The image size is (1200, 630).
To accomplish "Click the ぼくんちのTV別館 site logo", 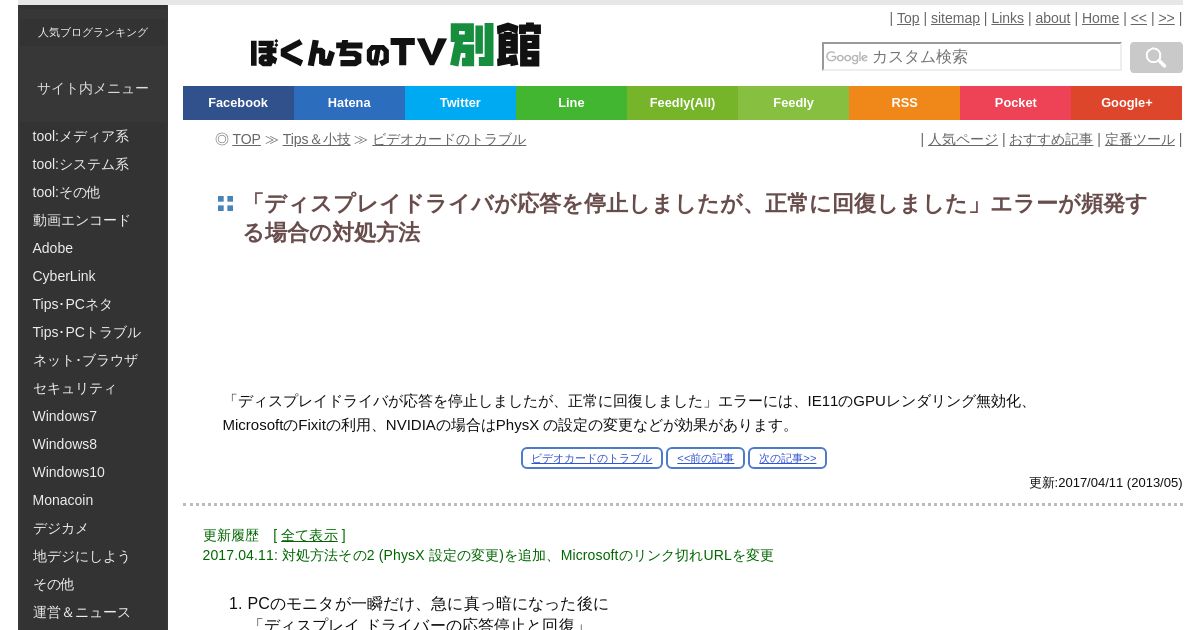I will click(395, 46).
